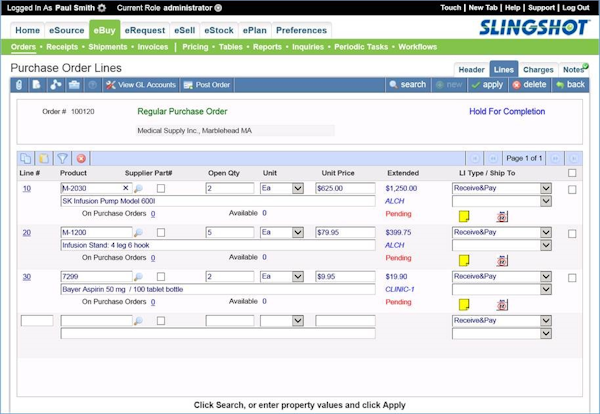Open Unit dropdown for line 30

click(x=298, y=276)
